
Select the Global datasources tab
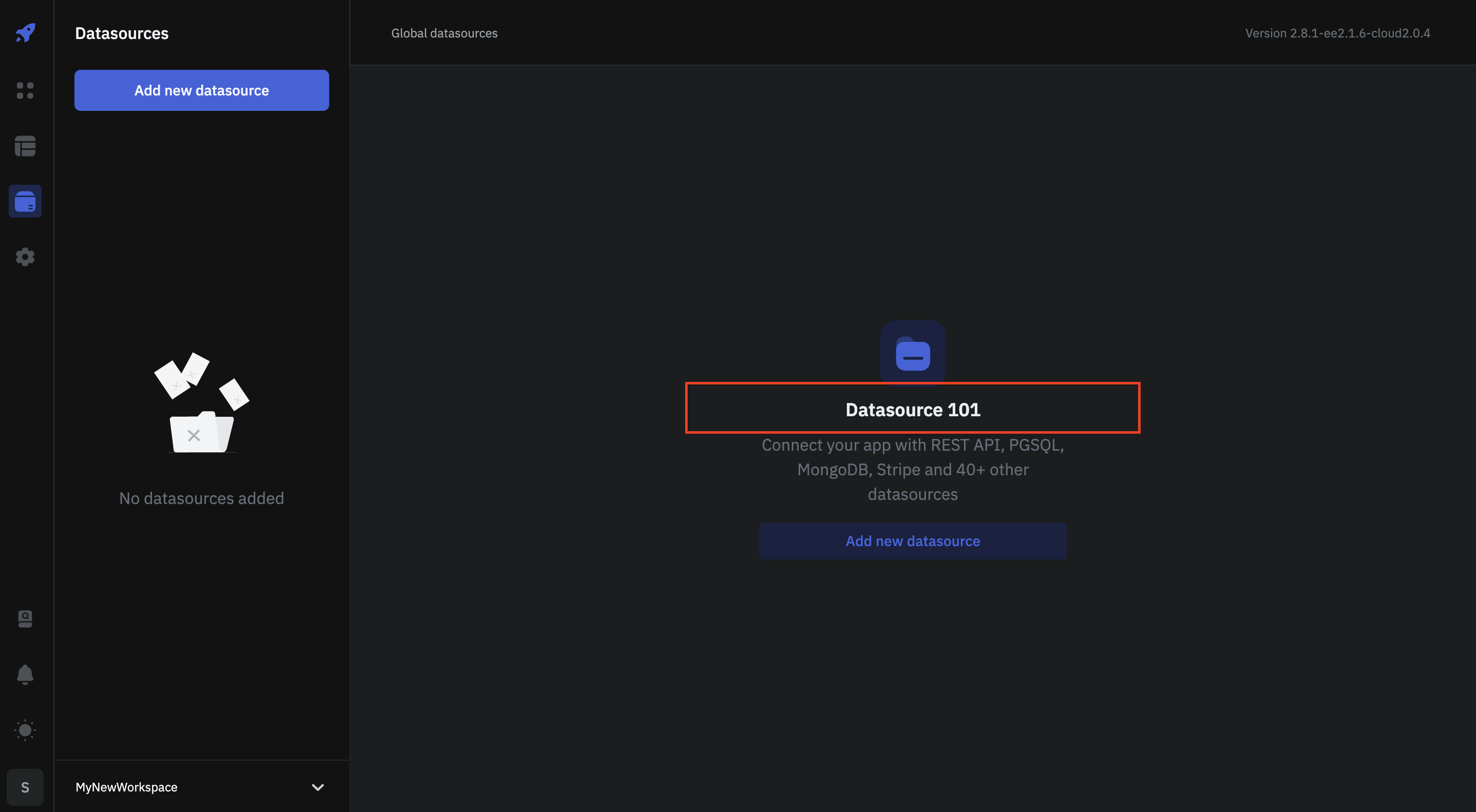pos(444,33)
